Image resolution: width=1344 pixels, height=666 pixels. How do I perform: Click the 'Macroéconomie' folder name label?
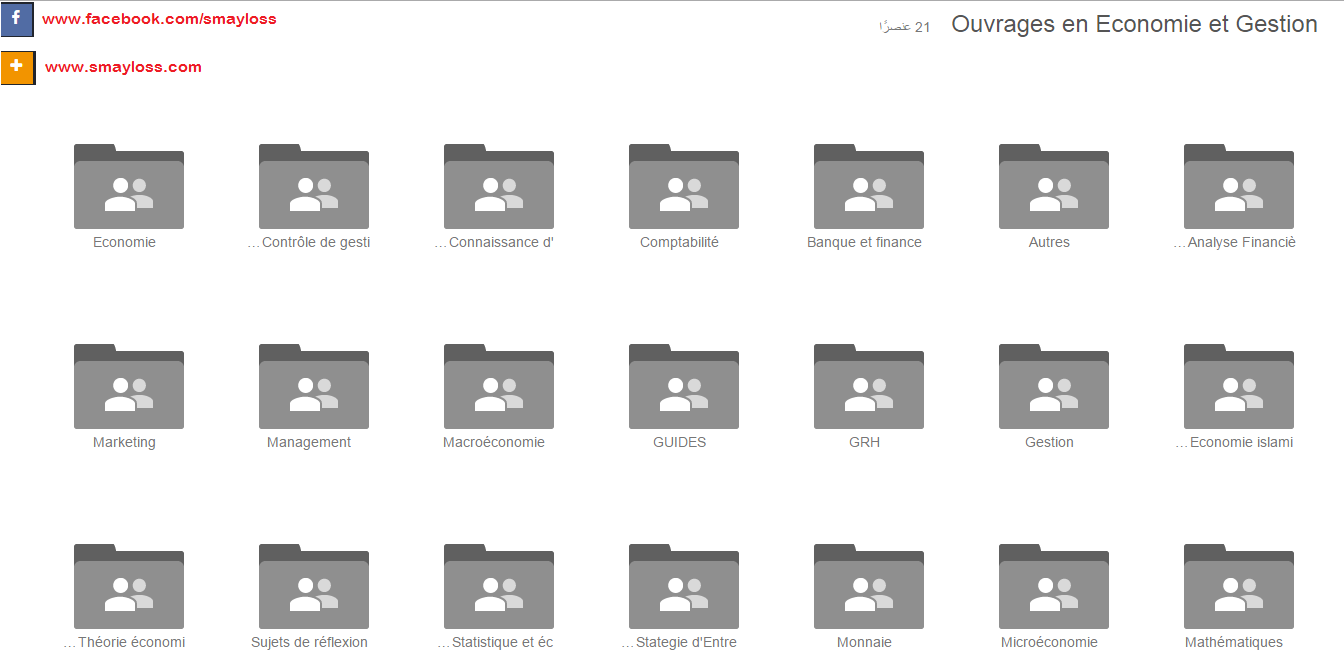point(494,442)
